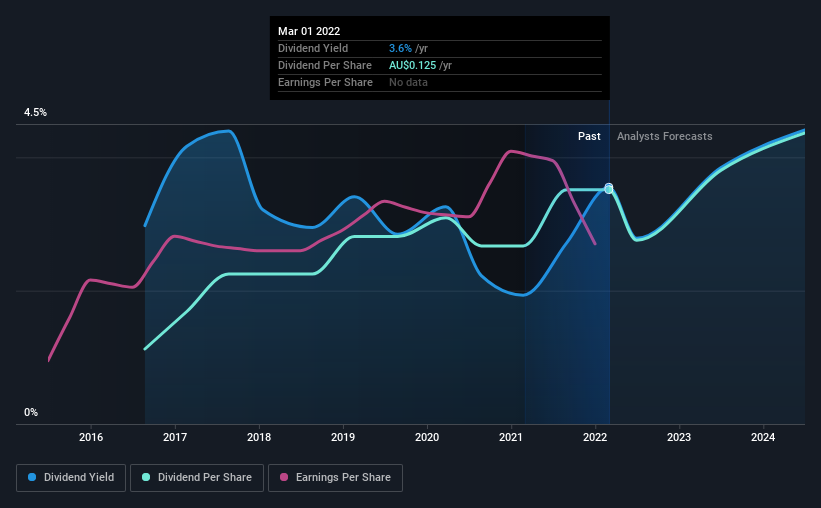
Task: Click the pink Earnings Per Share legend dot
Action: click(284, 477)
